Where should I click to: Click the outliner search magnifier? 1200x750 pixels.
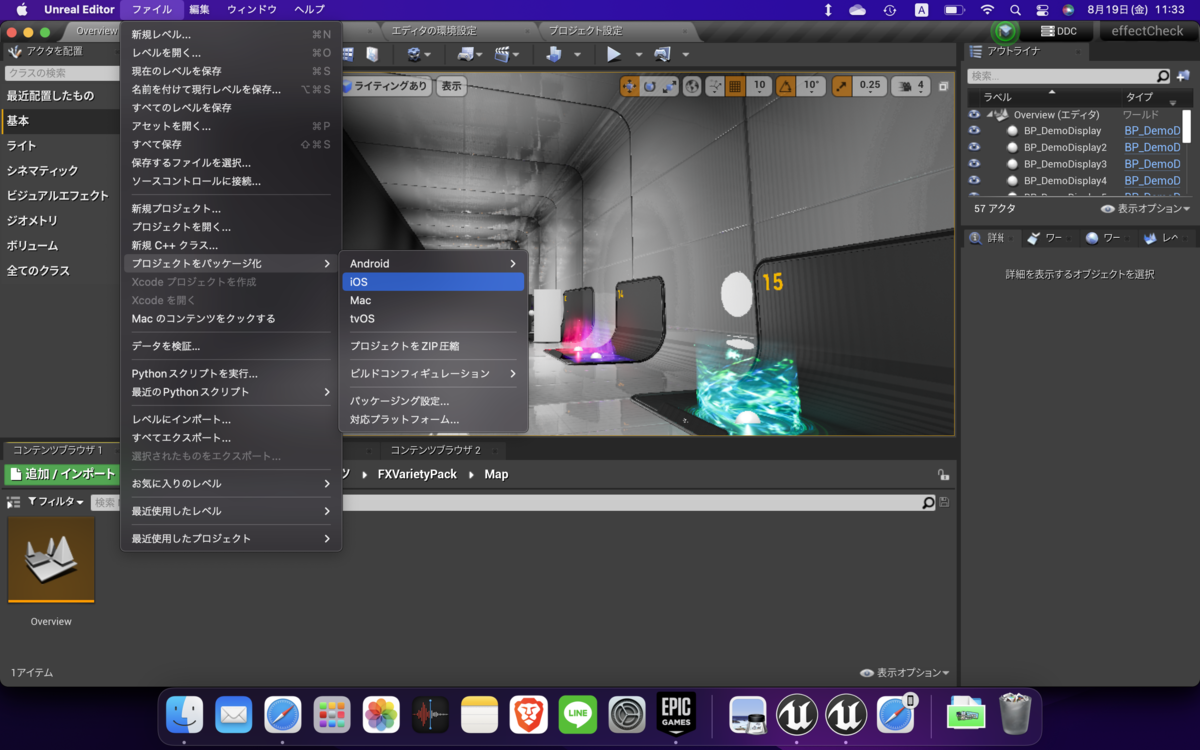tap(1163, 76)
